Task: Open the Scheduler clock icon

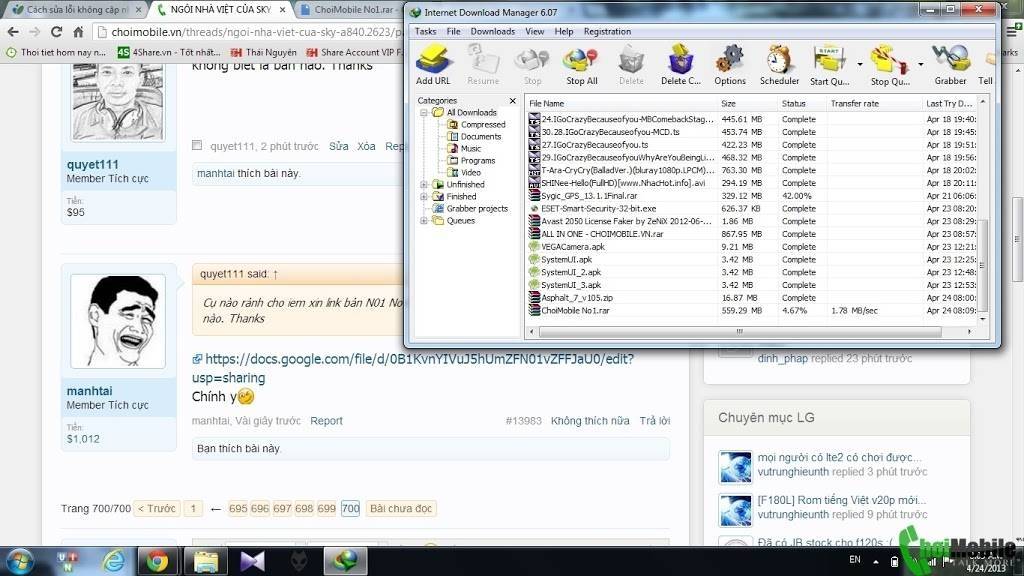Action: 779,61
